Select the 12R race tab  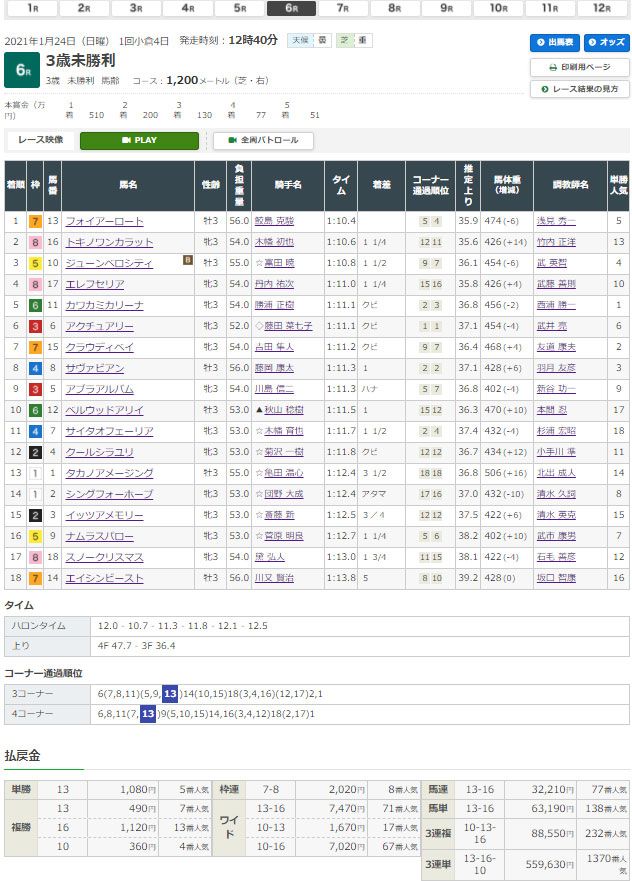[601, 8]
